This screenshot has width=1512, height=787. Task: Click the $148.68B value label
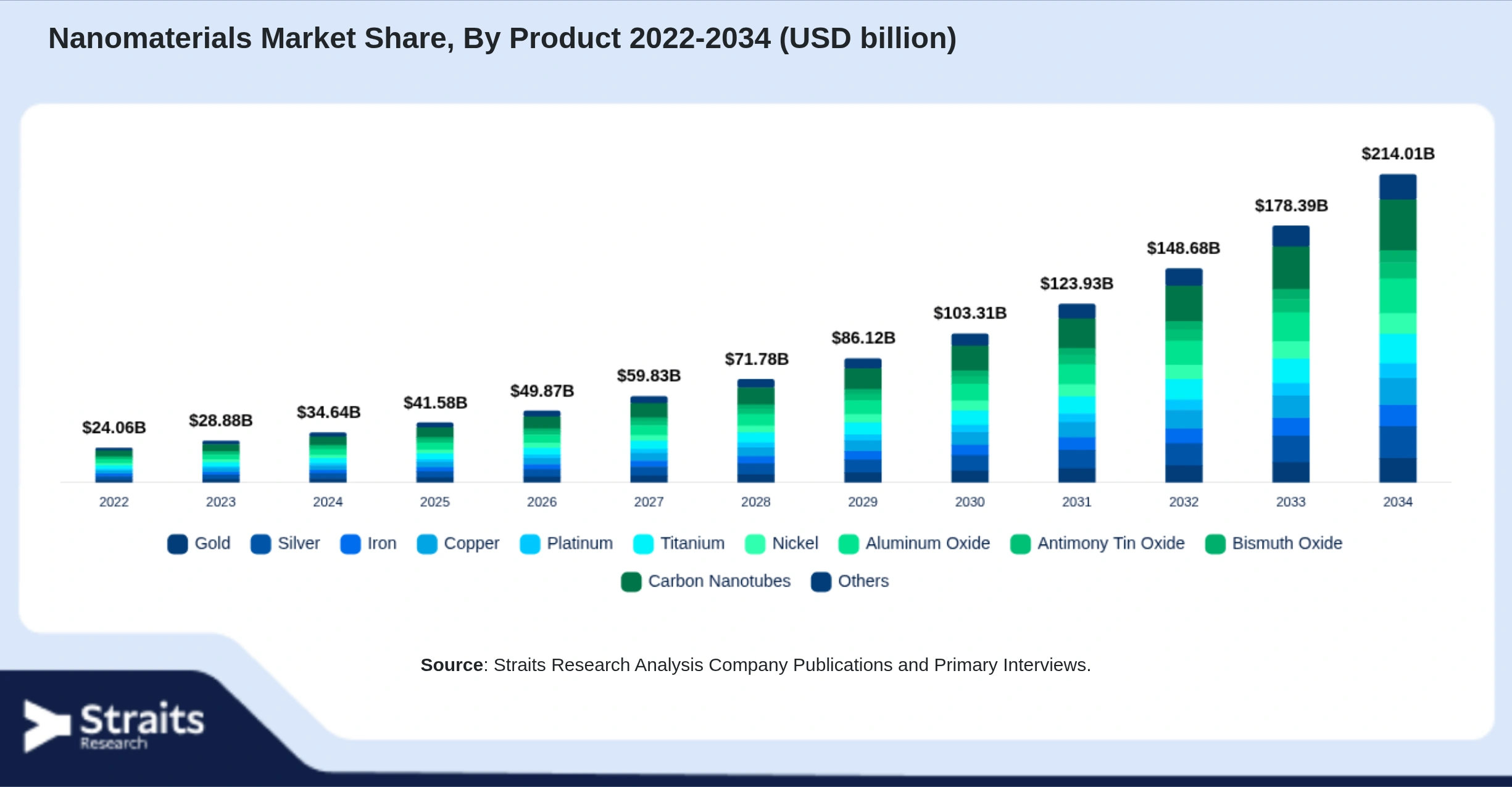pos(1184,248)
